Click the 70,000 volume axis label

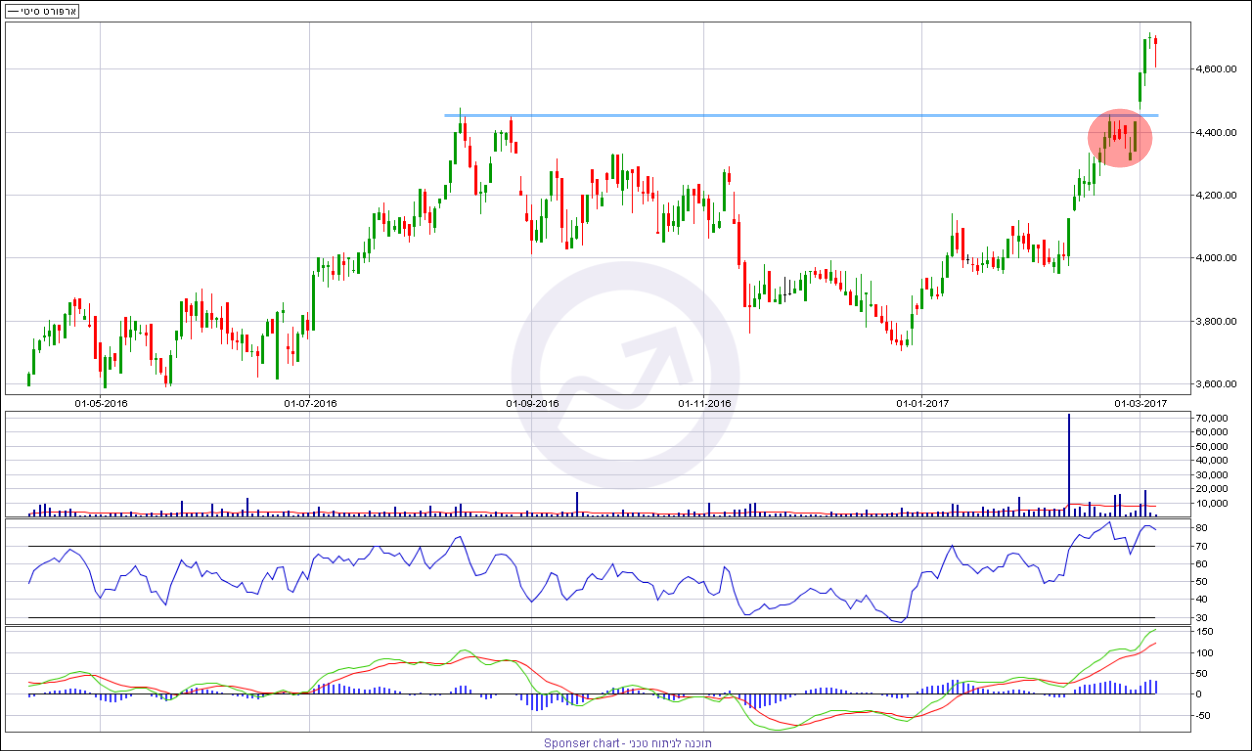click(x=1211, y=417)
